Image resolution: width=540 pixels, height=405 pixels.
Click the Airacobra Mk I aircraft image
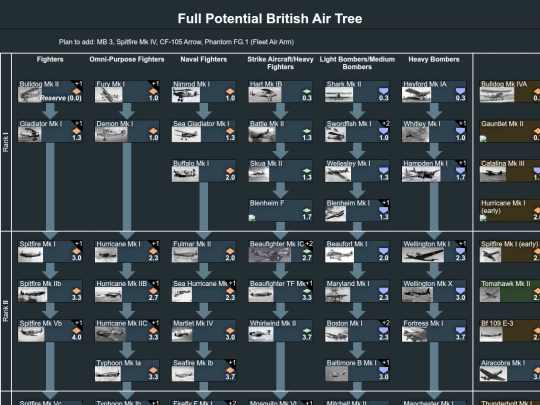coord(493,374)
